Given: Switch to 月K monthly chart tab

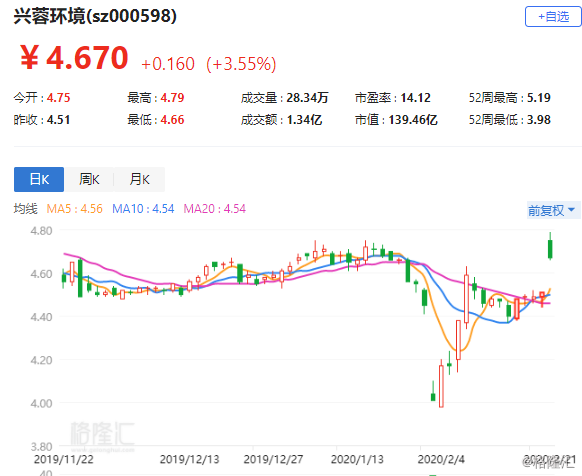Looking at the screenshot, I should click(x=139, y=179).
